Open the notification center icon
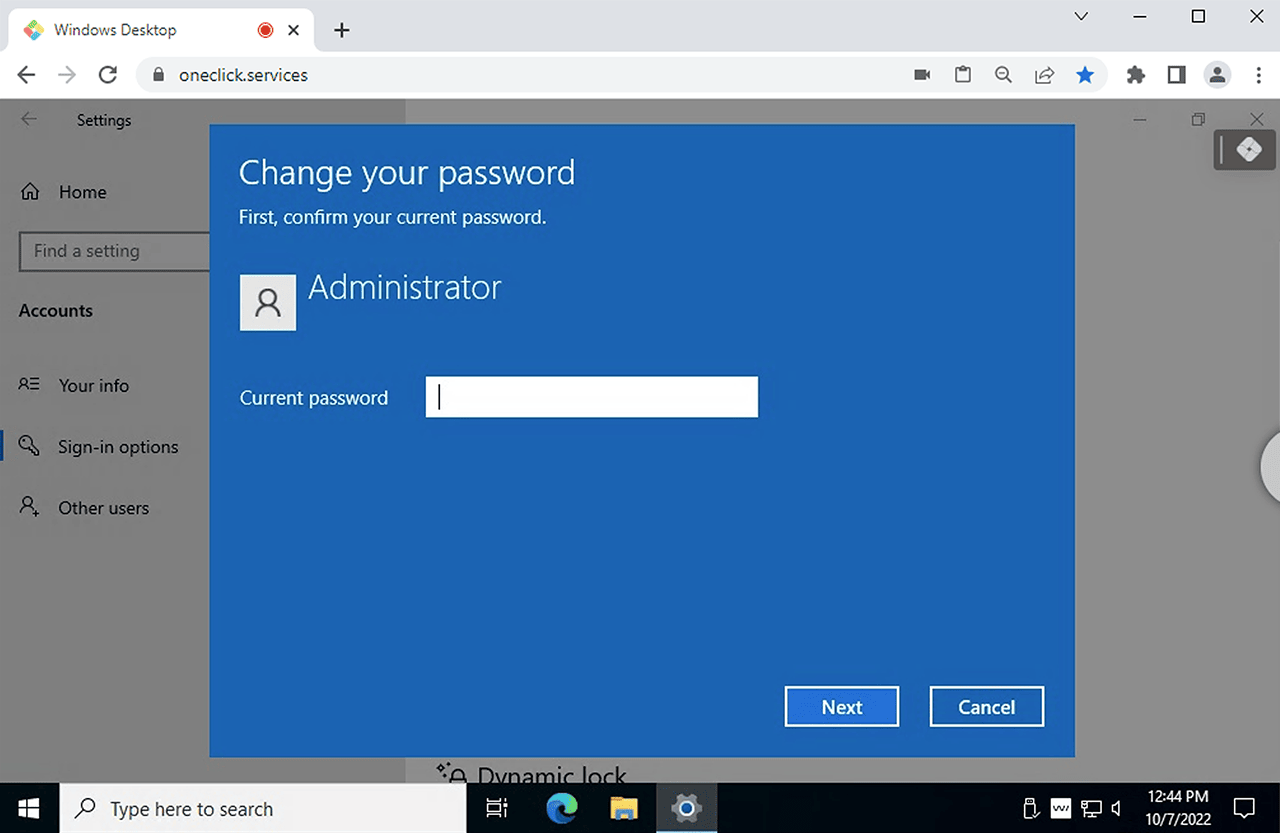The width and height of the screenshot is (1280, 833). 1244,808
